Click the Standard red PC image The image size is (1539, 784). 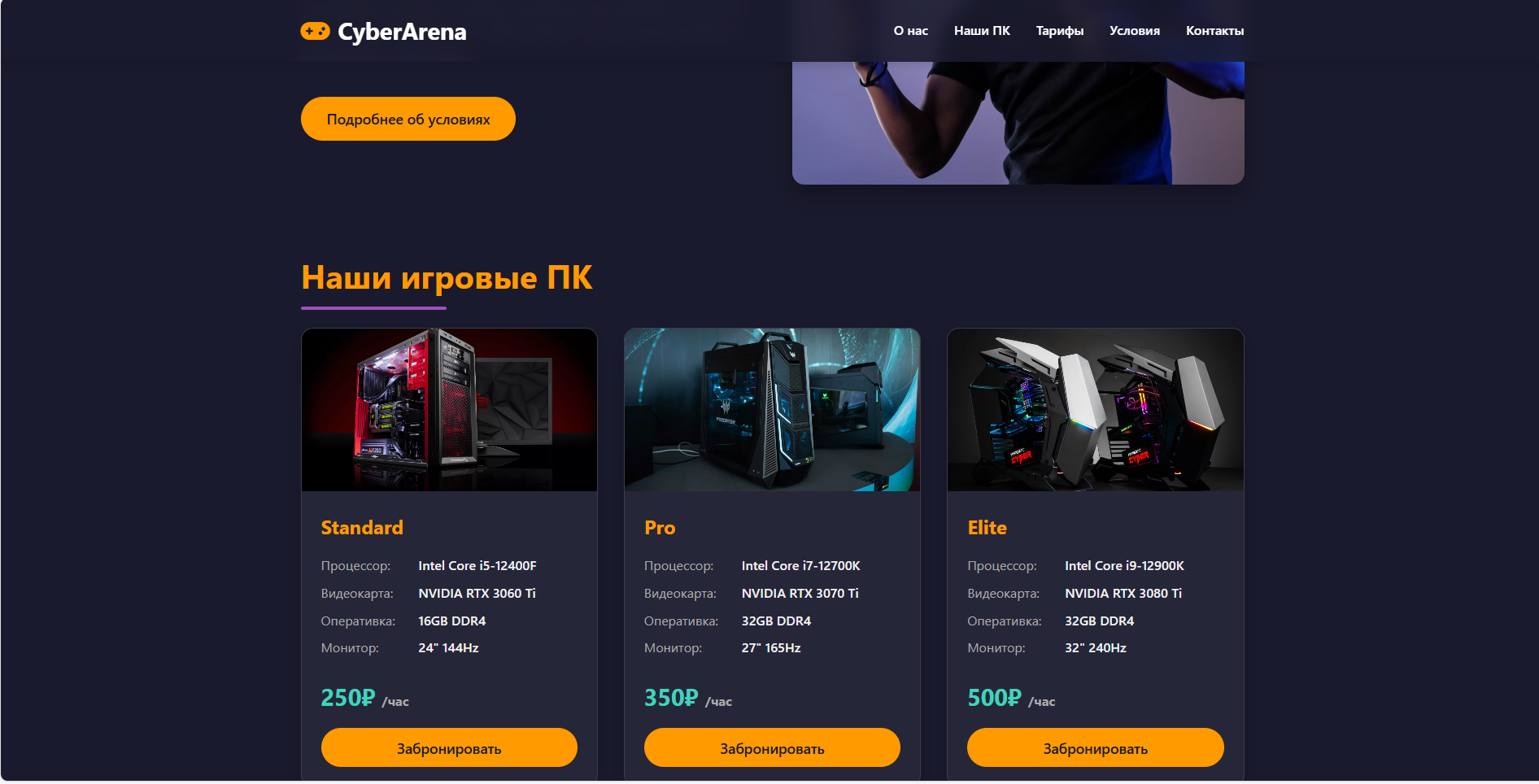(x=449, y=410)
